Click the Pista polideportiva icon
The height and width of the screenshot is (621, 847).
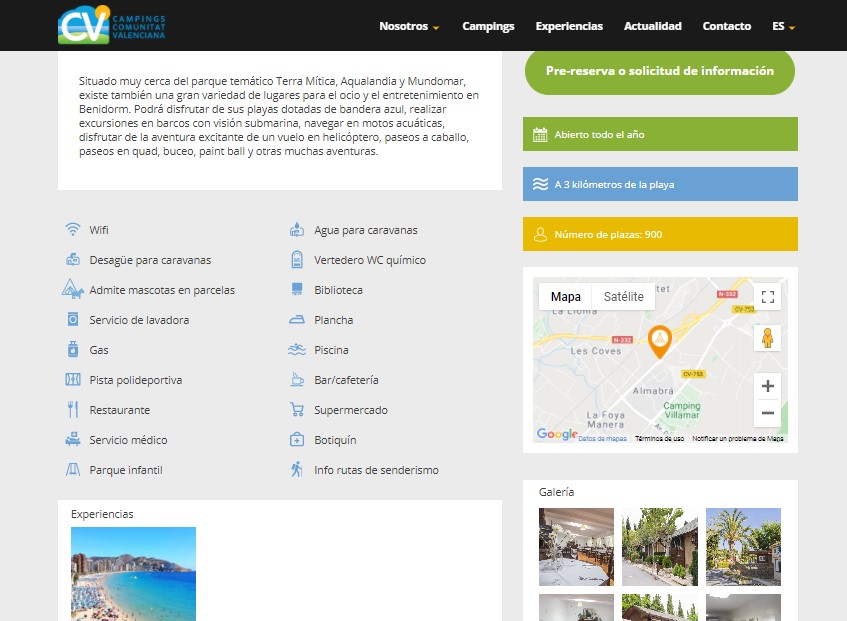(x=72, y=380)
